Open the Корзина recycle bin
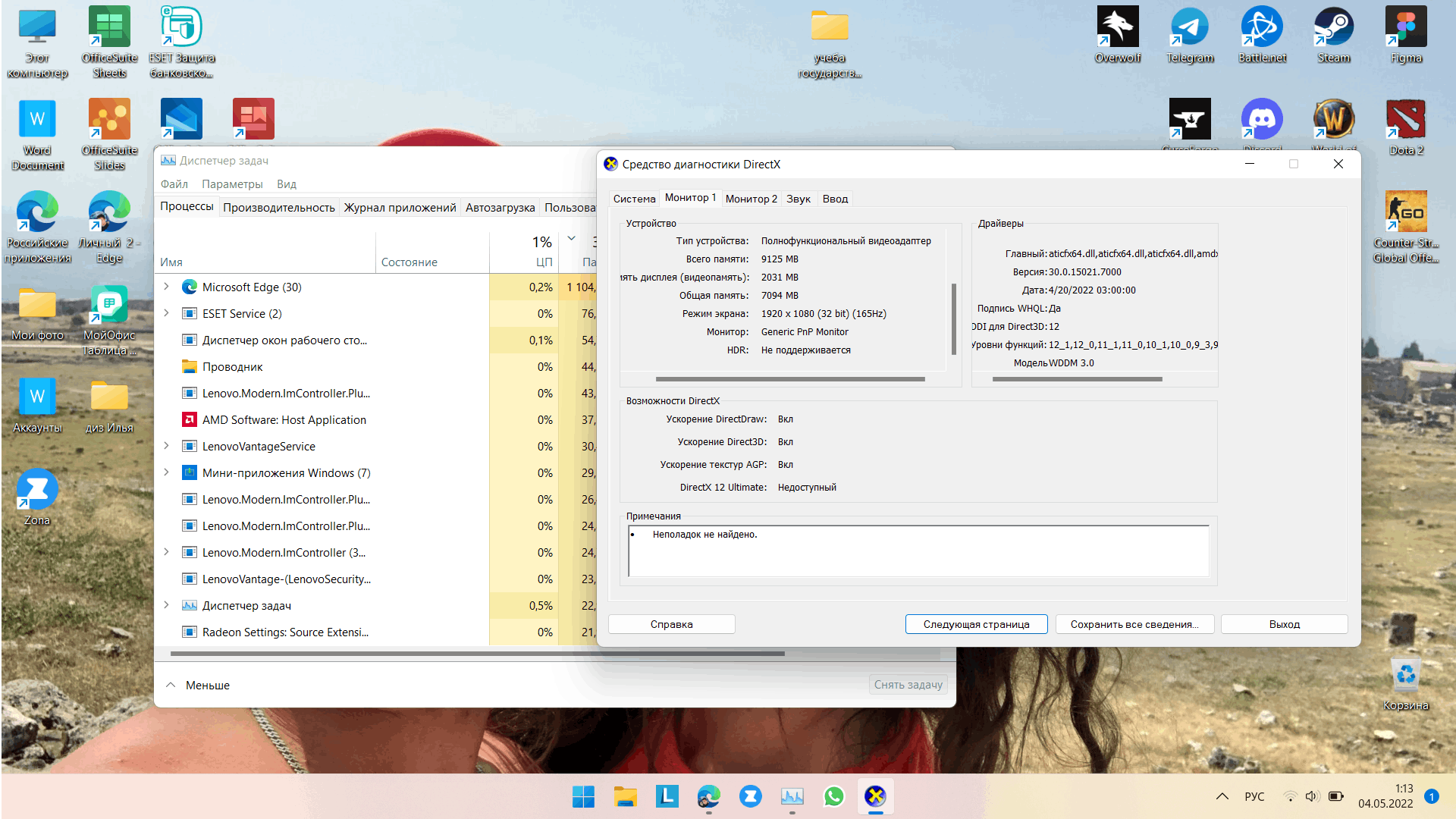This screenshot has width=1456, height=819. click(x=1406, y=684)
